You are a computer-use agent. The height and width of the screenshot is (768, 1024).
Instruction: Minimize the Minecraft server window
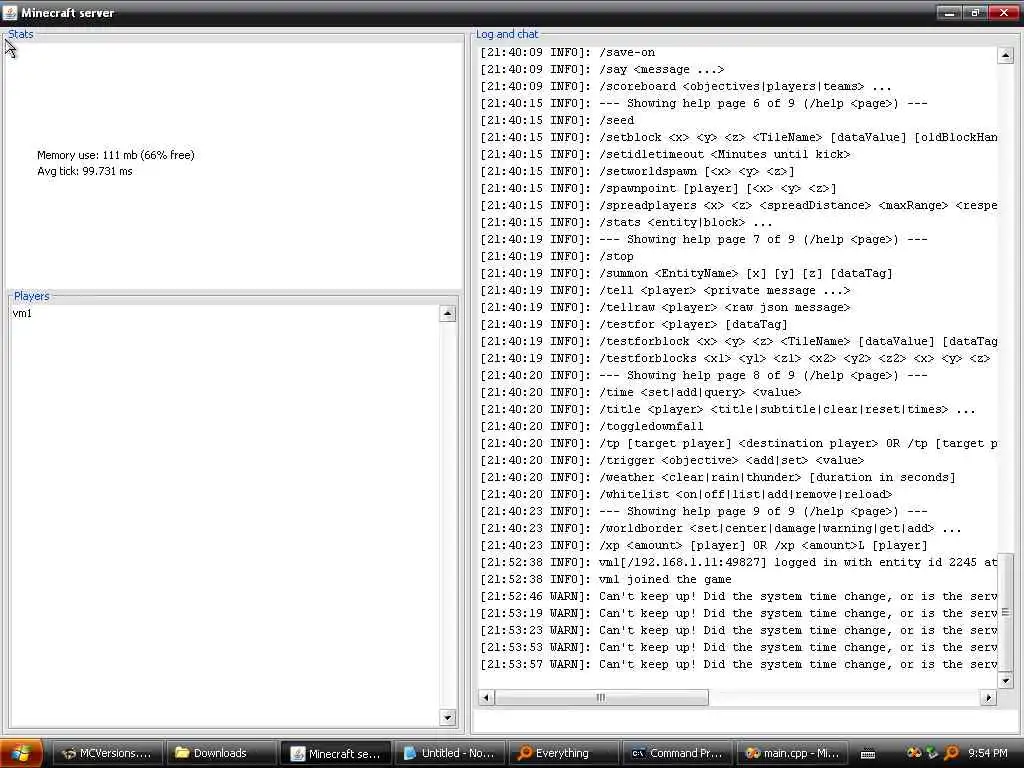(949, 12)
